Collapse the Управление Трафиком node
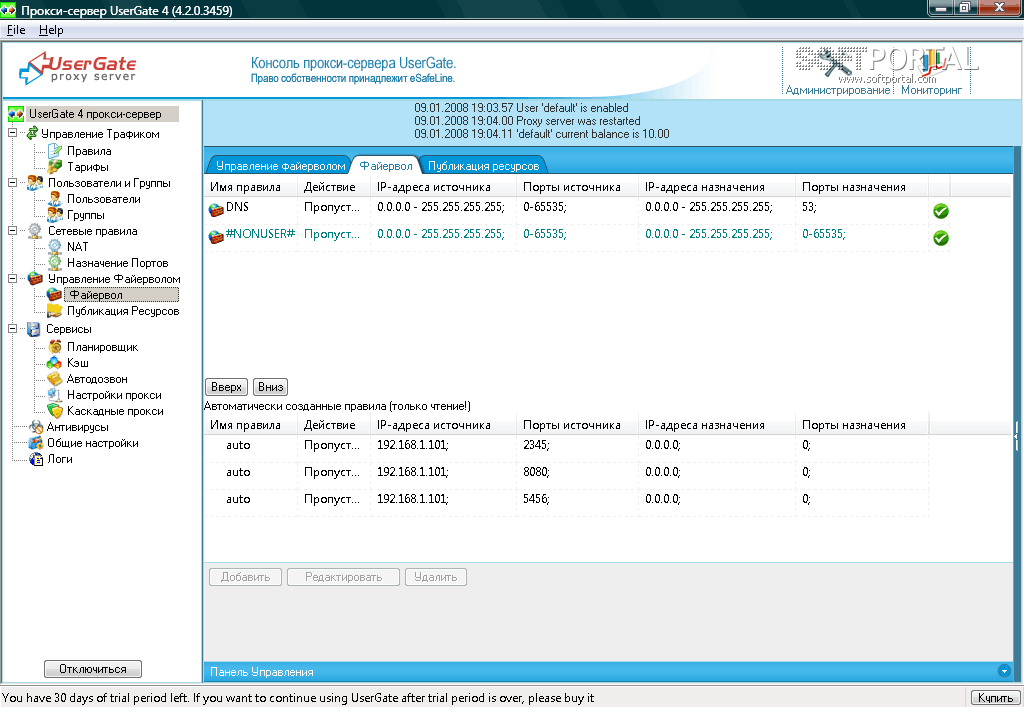Image resolution: width=1024 pixels, height=708 pixels. tap(12, 133)
